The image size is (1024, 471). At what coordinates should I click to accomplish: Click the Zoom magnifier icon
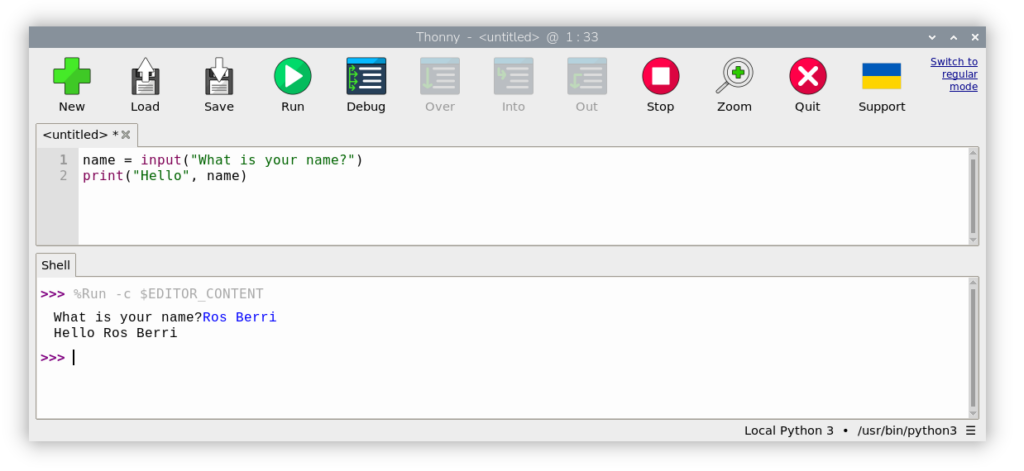tap(734, 76)
